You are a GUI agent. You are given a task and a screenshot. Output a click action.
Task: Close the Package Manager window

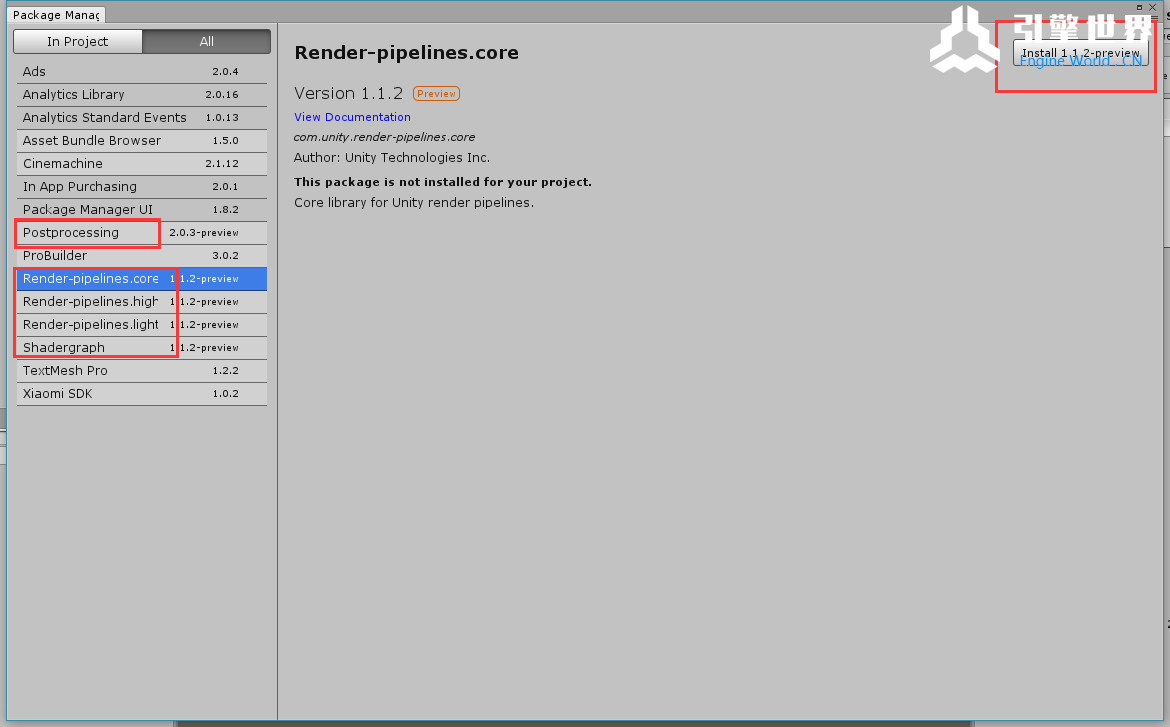(1152, 7)
